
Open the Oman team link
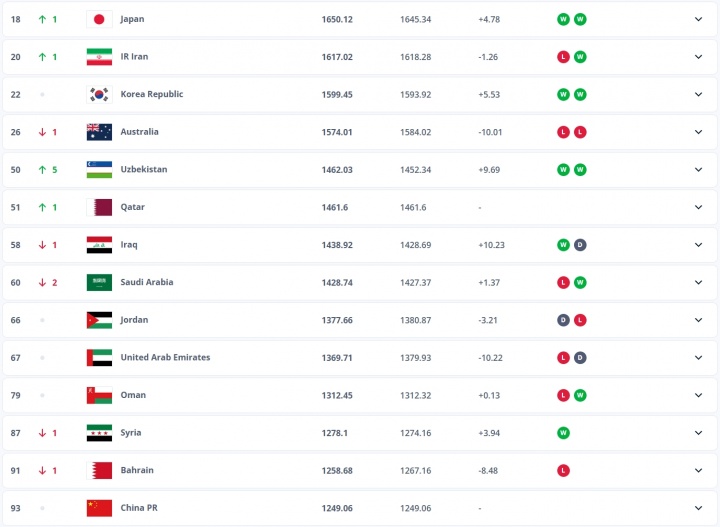click(132, 395)
